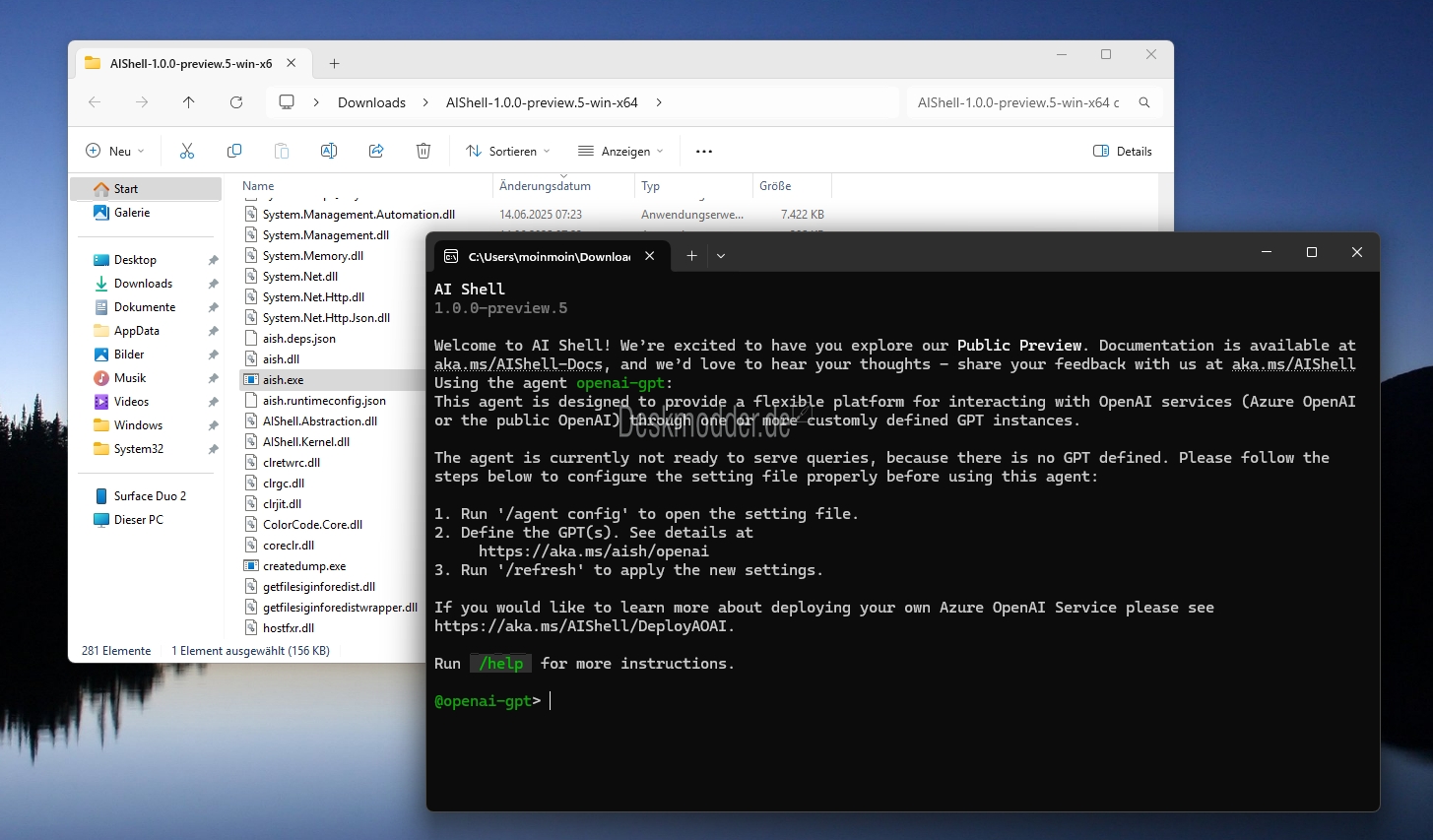Toggle the Details pane button
This screenshot has width=1433, height=840.
[x=1123, y=151]
